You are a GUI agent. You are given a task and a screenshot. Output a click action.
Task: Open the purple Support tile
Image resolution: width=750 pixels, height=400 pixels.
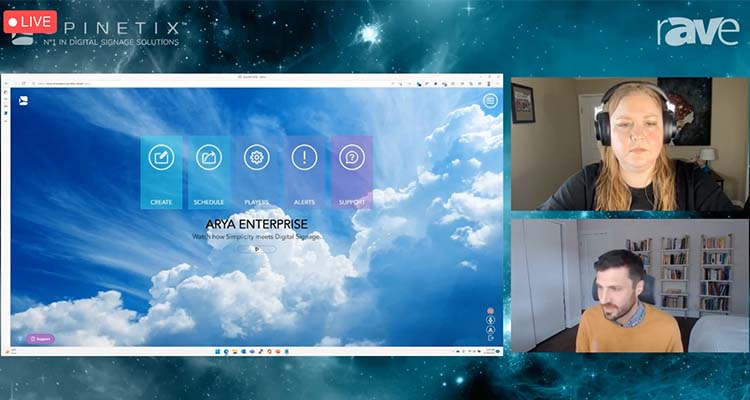[352, 172]
